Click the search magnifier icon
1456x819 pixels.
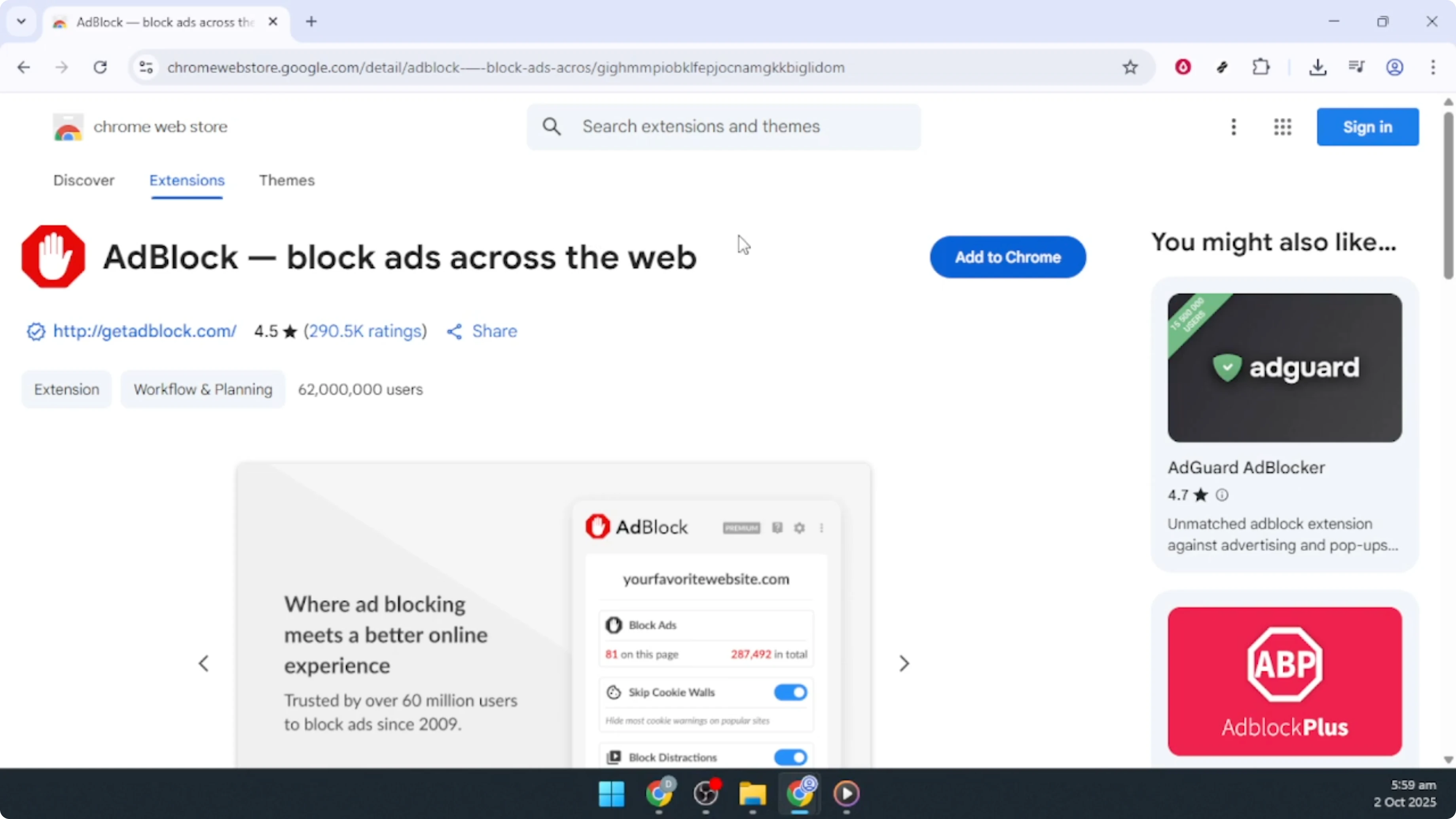[x=552, y=127]
